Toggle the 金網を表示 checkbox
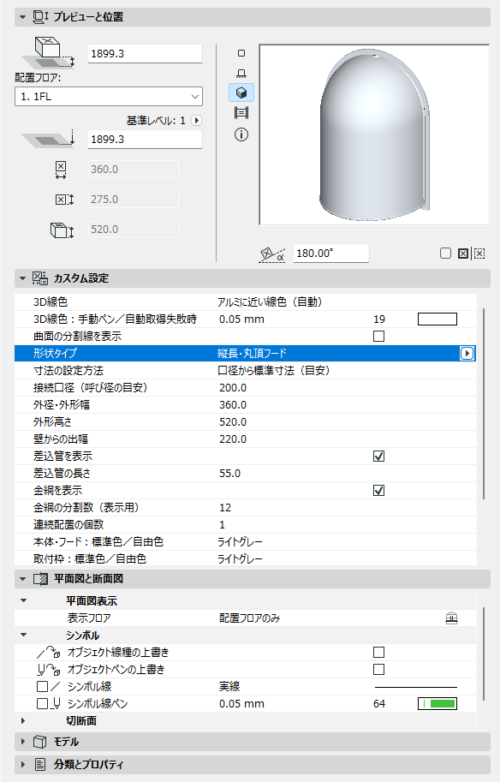This screenshot has width=500, height=782. pos(379,490)
